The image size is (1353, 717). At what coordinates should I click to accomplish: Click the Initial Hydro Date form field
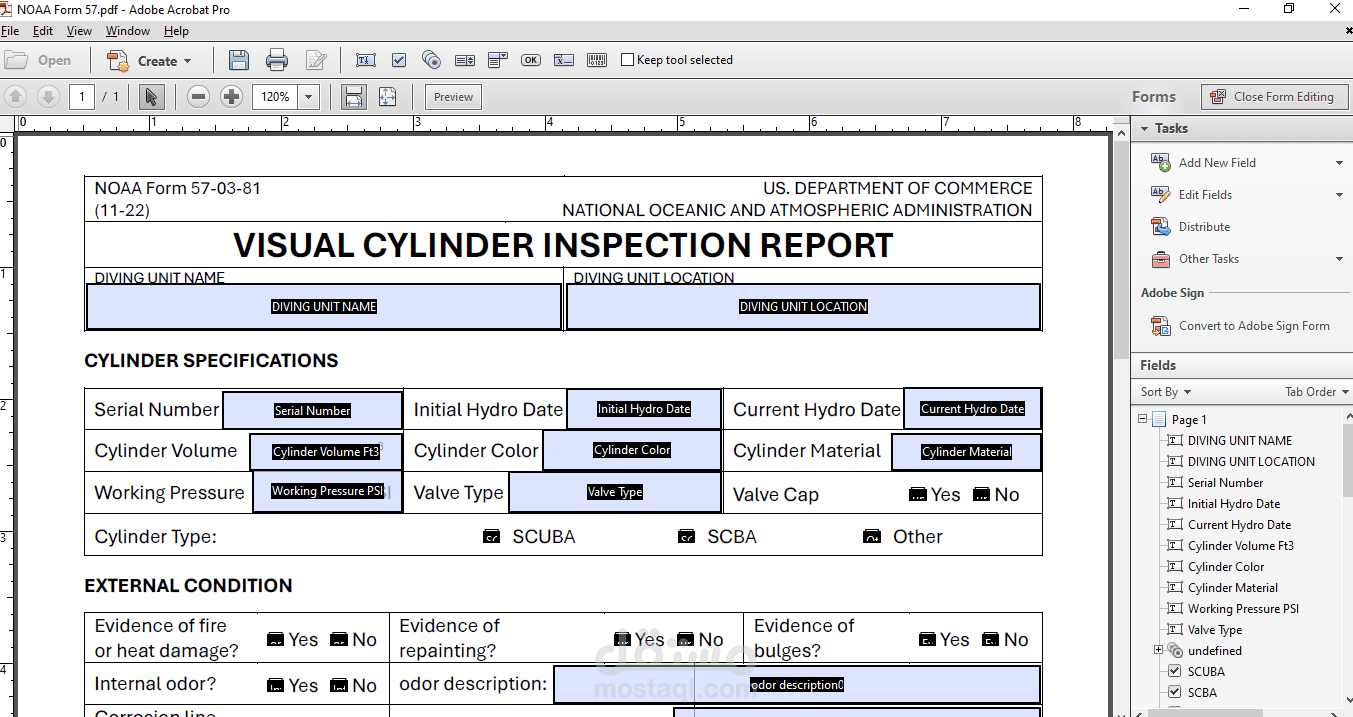644,409
